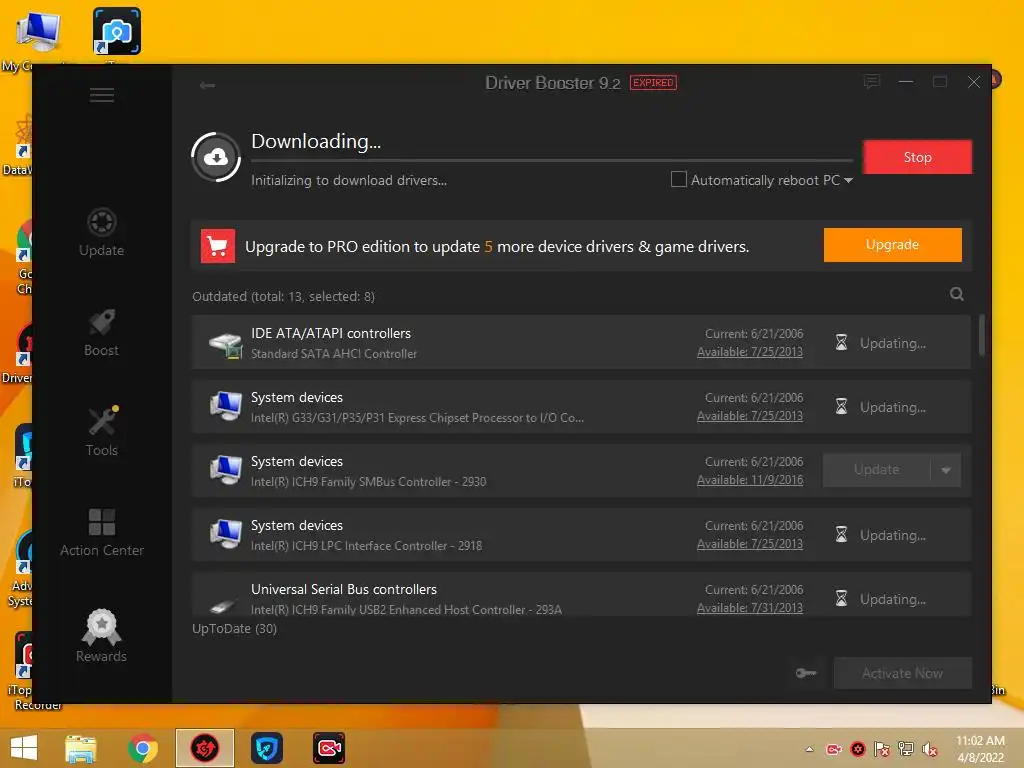1024x768 pixels.
Task: Launch Chrome from the taskbar
Action: click(143, 748)
